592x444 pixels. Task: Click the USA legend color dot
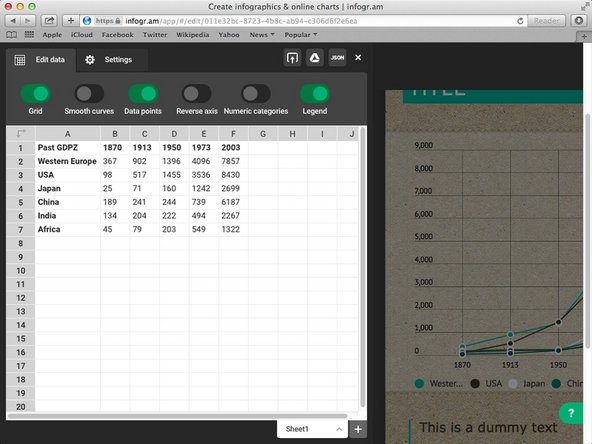tap(475, 384)
